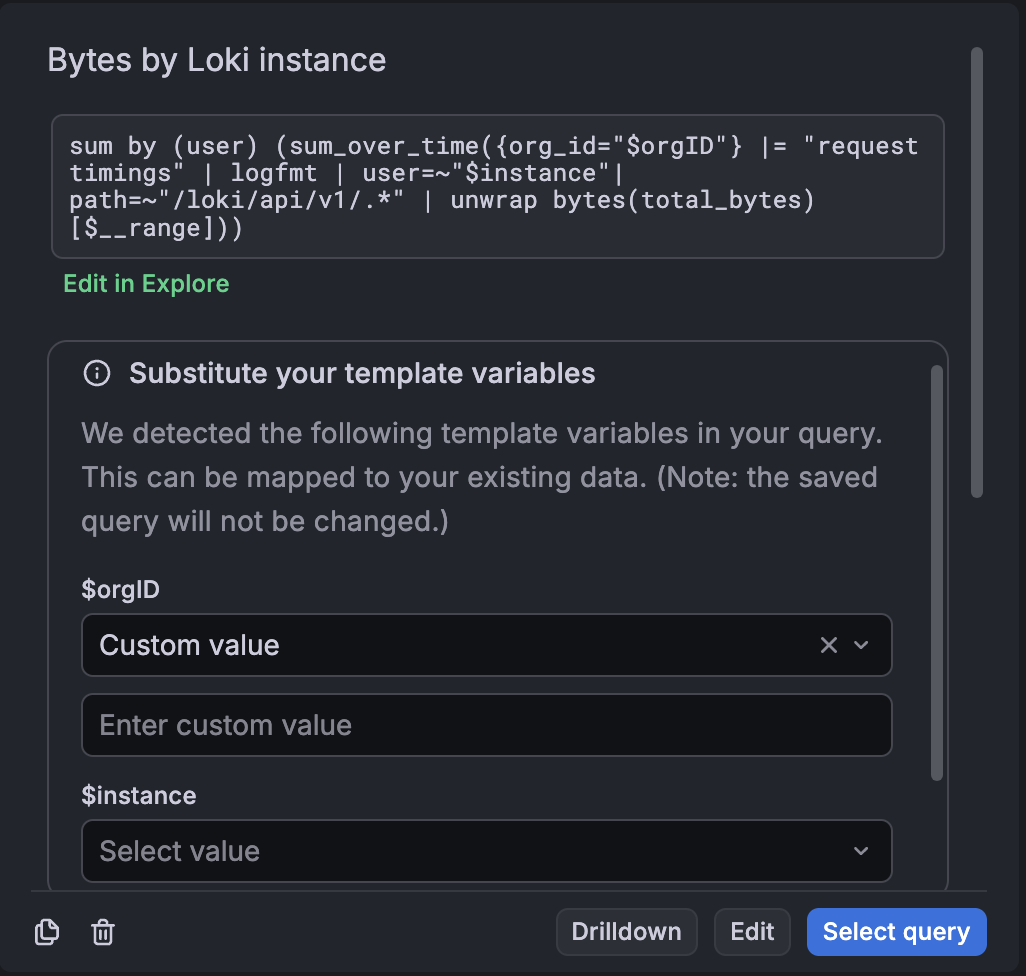Open the $instance Select value dropdown
Screen dimensions: 1026x976
486,851
